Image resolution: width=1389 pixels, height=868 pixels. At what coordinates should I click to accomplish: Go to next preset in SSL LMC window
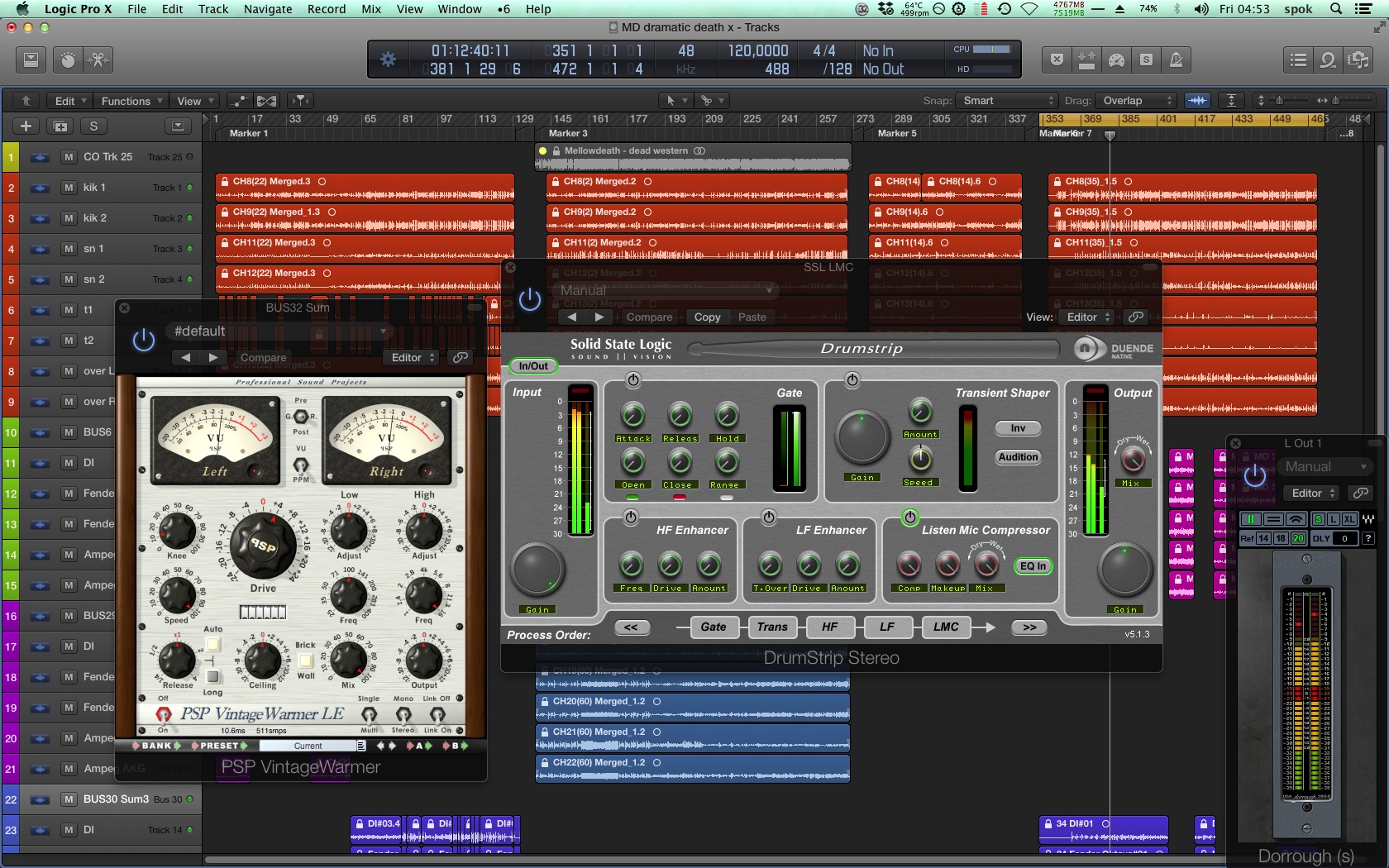coord(599,317)
